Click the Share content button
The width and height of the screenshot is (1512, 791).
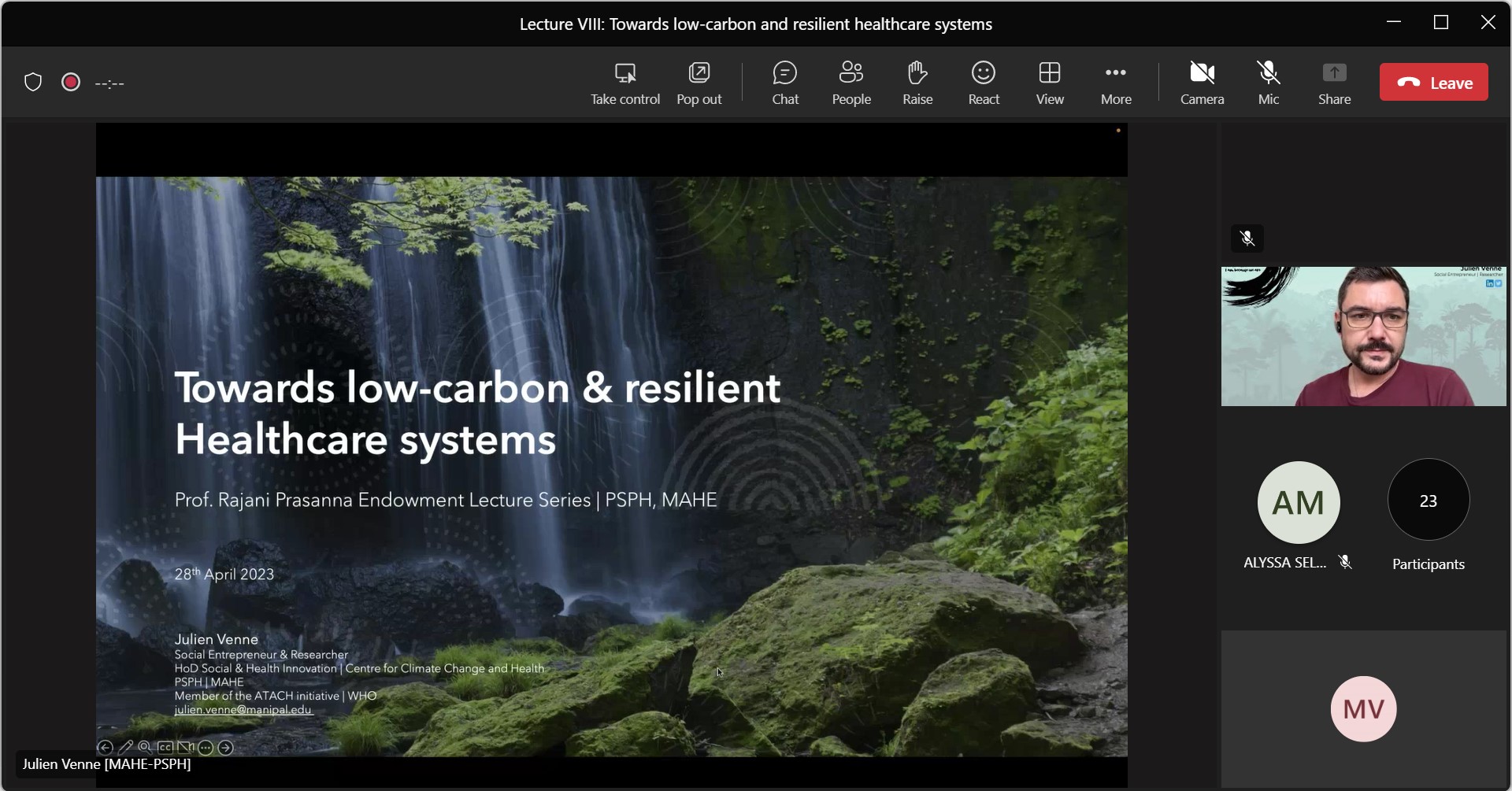coord(1334,83)
